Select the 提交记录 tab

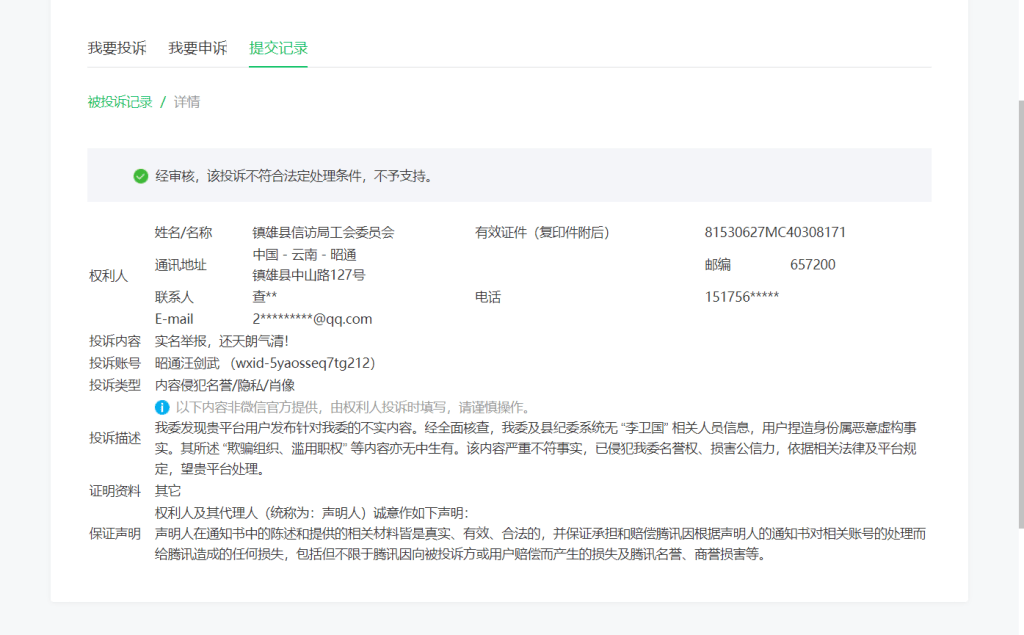tap(277, 47)
